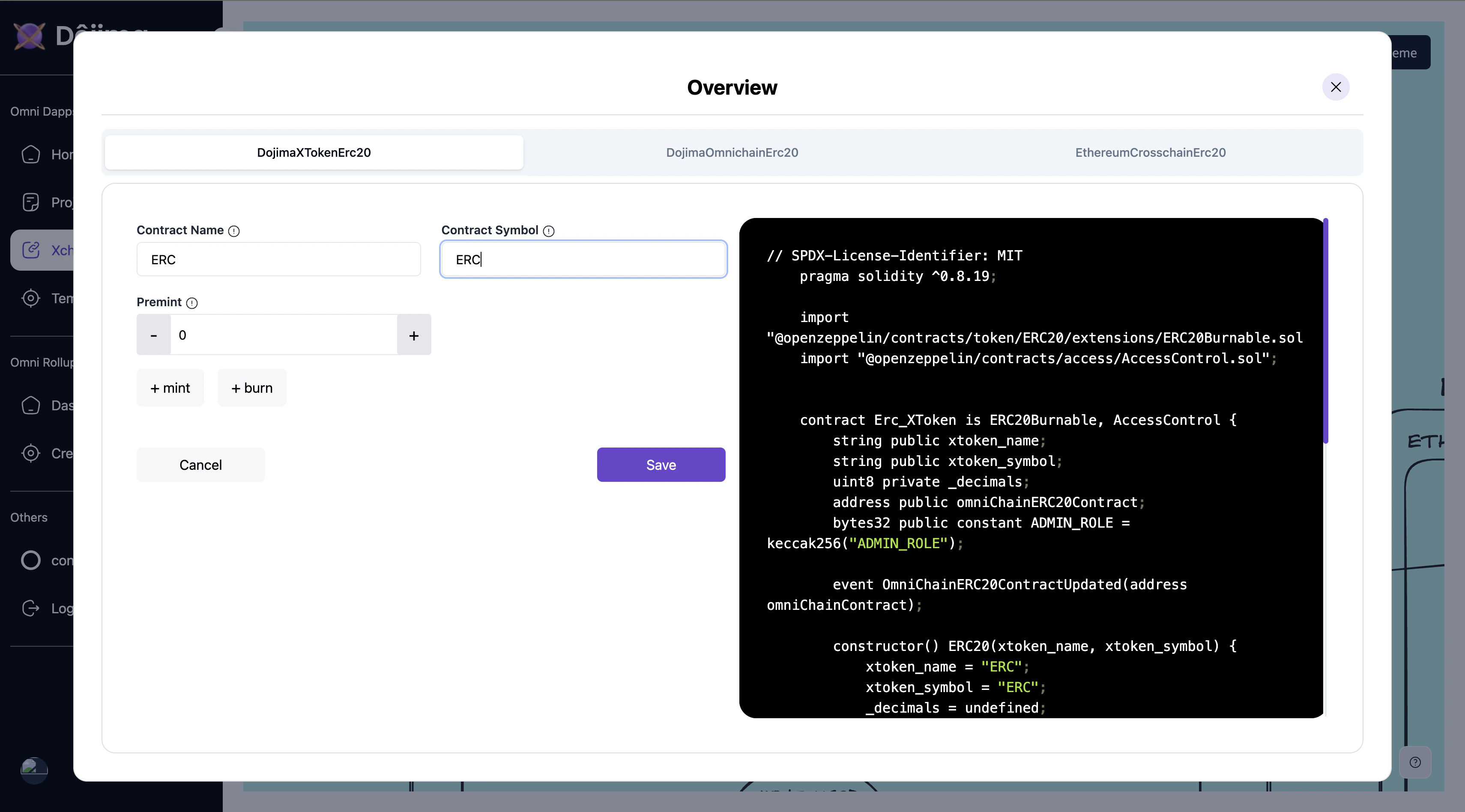Viewport: 1465px width, 812px height.
Task: Click the help question mark icon
Action: [1415, 762]
